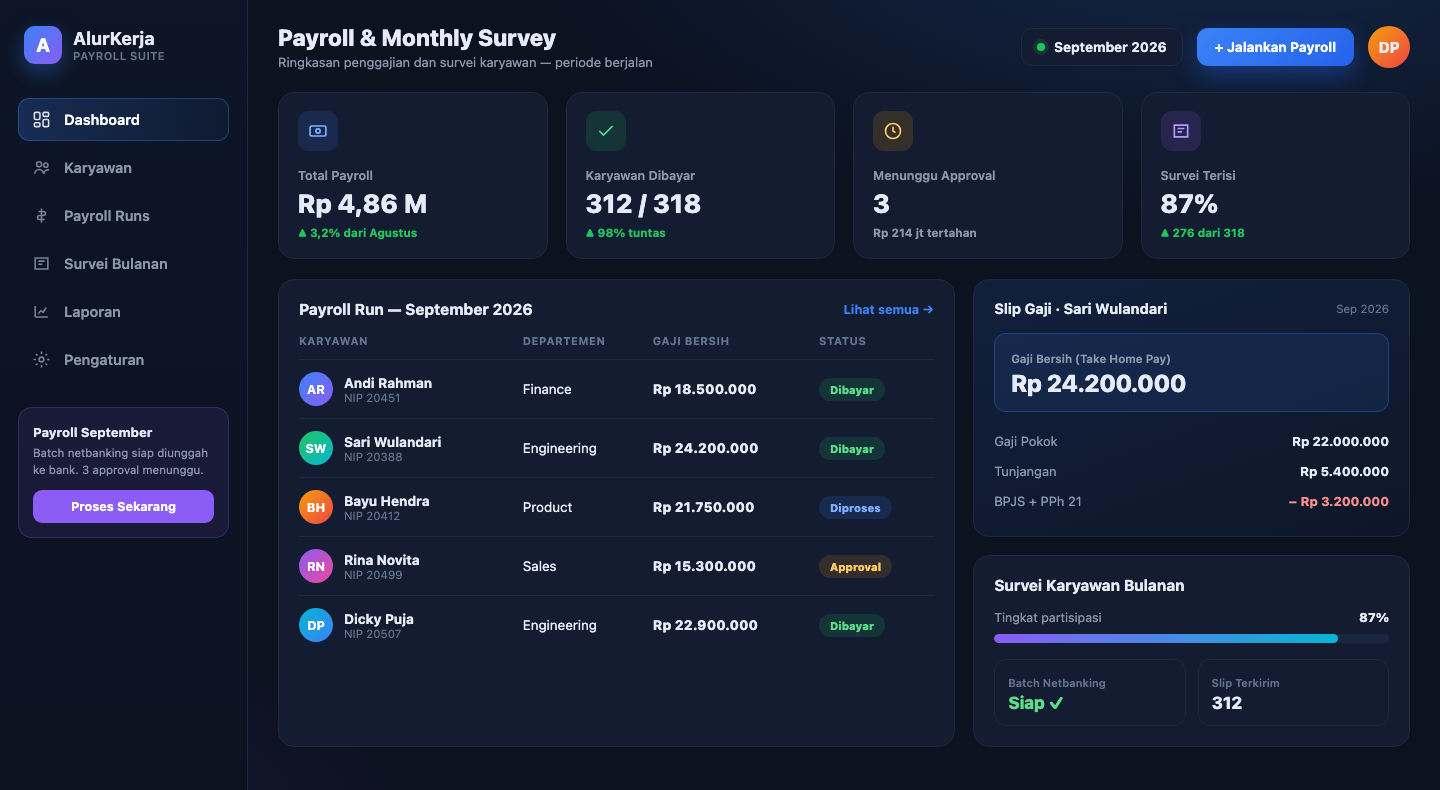Click Dicky Puja's DP row avatar
The image size is (1440, 790).
click(x=316, y=626)
